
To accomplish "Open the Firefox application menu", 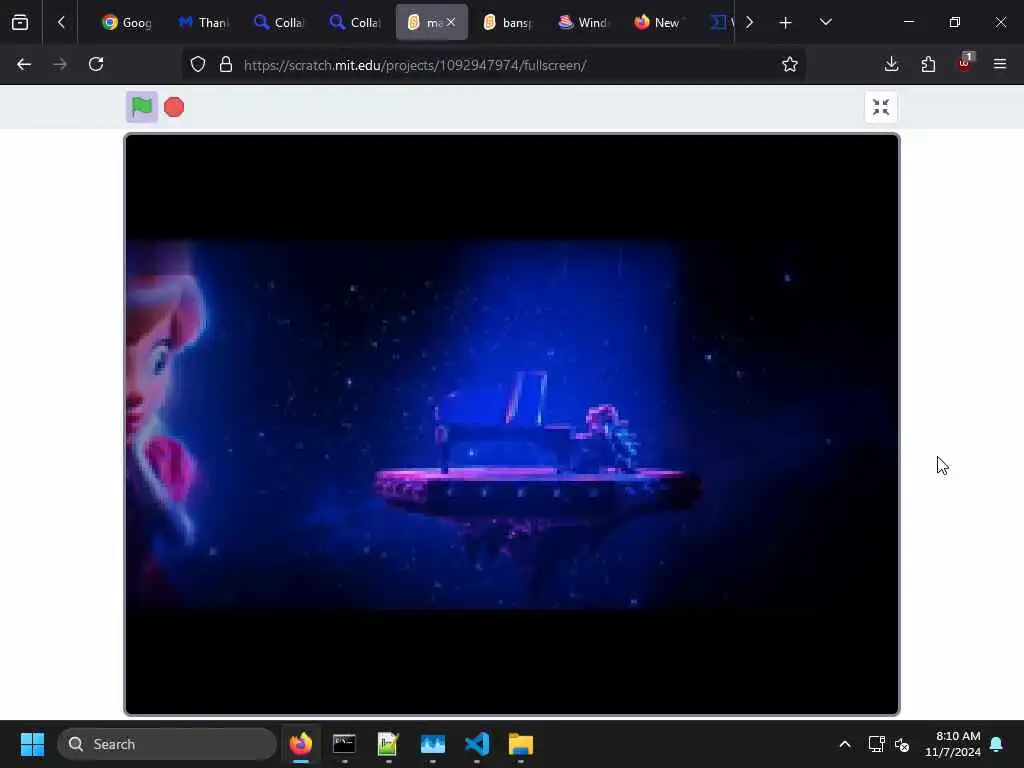I will [x=1000, y=64].
